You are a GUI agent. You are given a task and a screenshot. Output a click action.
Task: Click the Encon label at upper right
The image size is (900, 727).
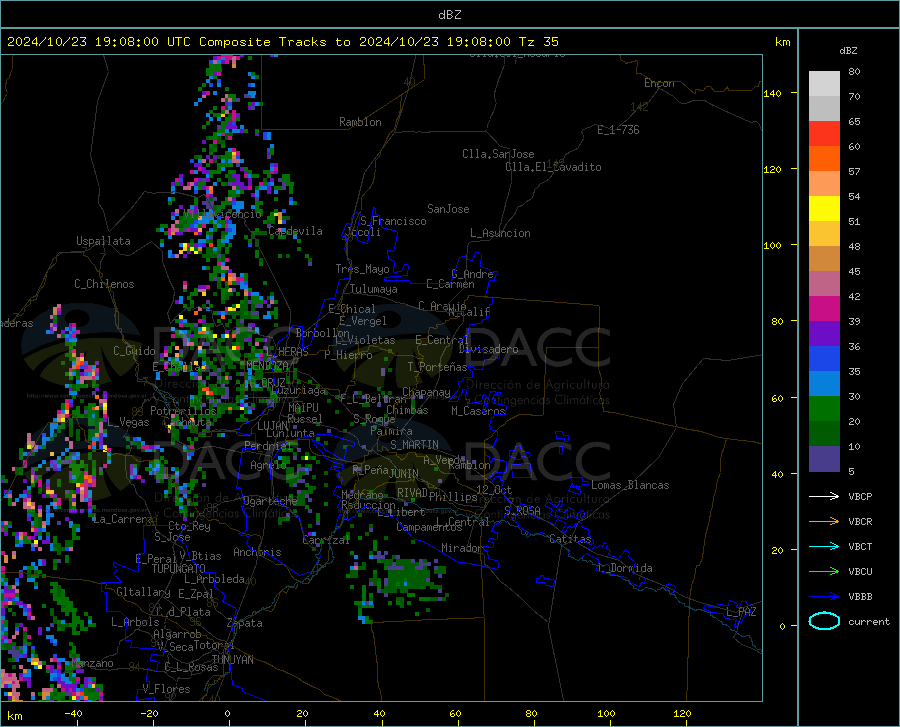(659, 83)
